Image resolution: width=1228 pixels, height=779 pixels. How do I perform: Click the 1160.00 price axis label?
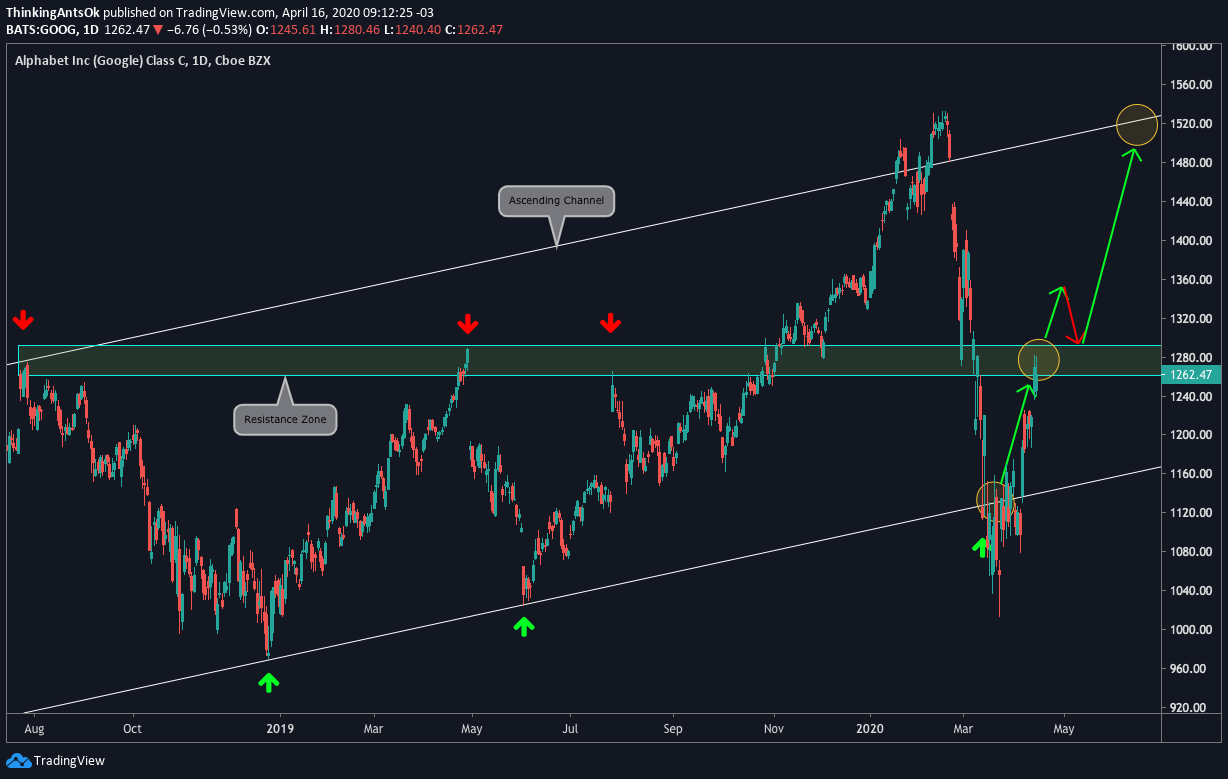point(1191,474)
